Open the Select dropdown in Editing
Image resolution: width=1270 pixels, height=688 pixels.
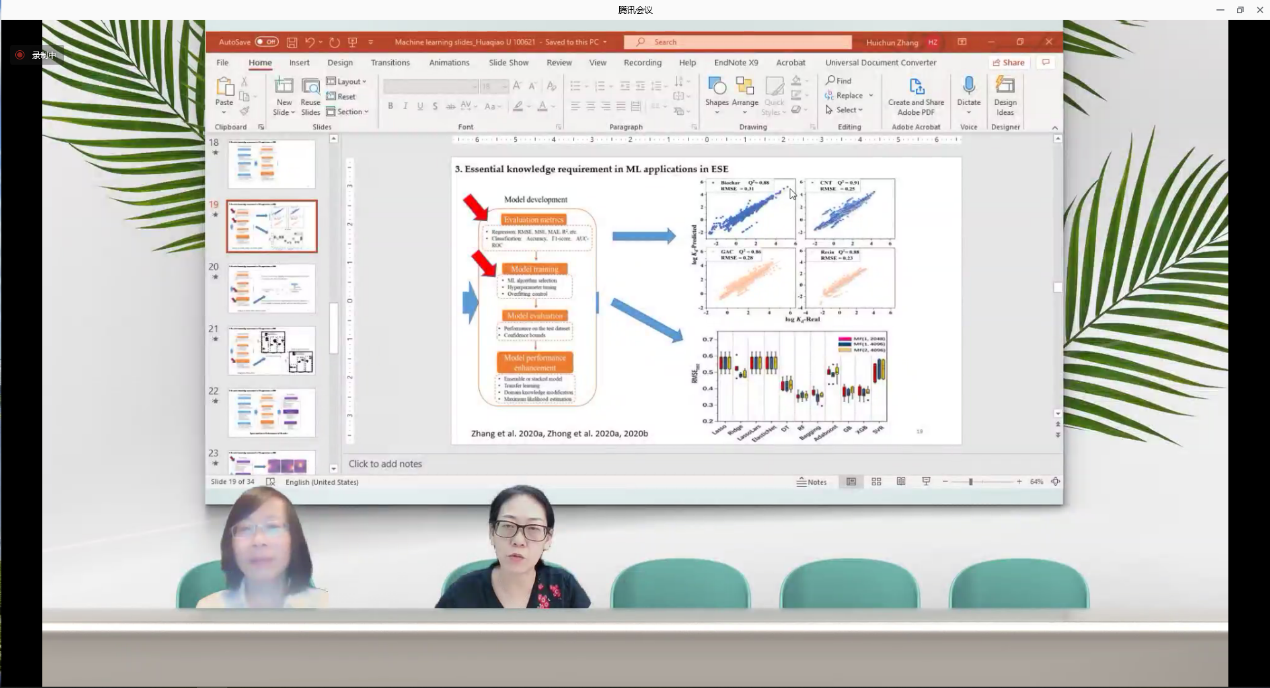tap(845, 110)
